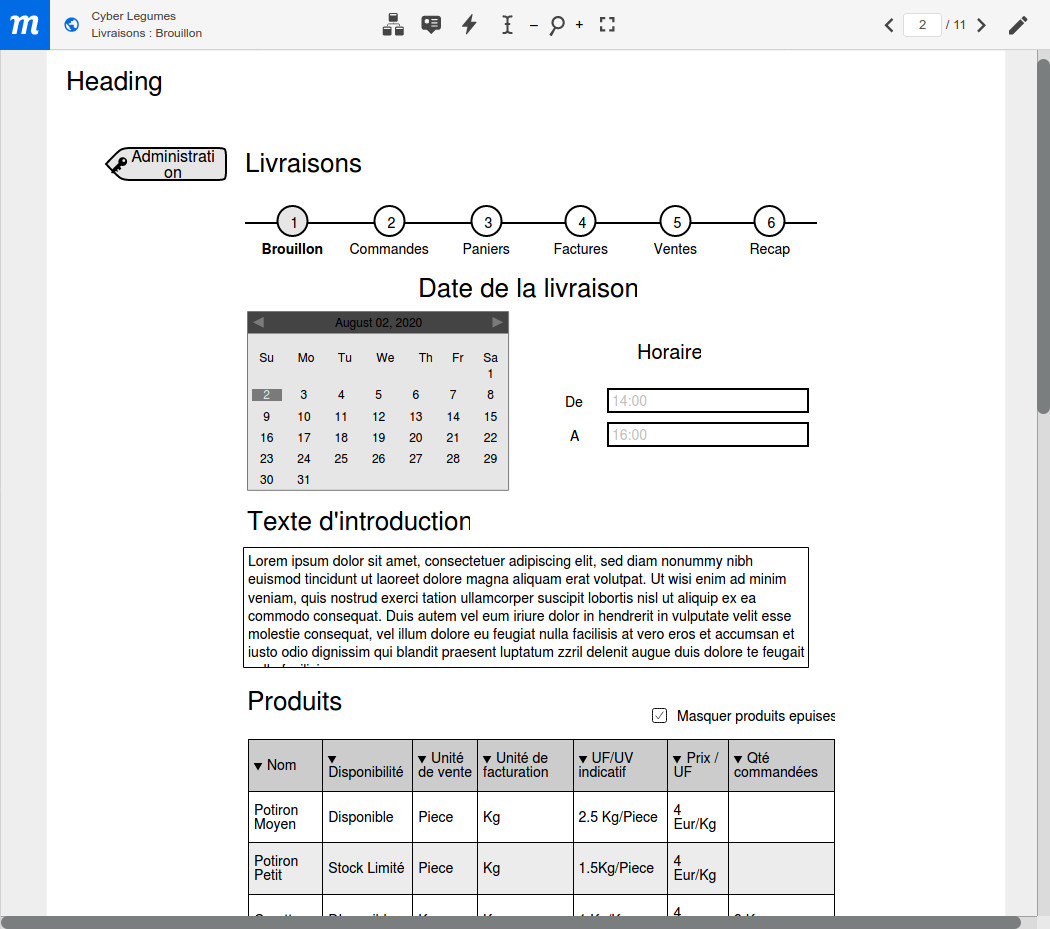Image resolution: width=1050 pixels, height=929 pixels.
Task: Go to previous page arrow
Action: point(889,25)
